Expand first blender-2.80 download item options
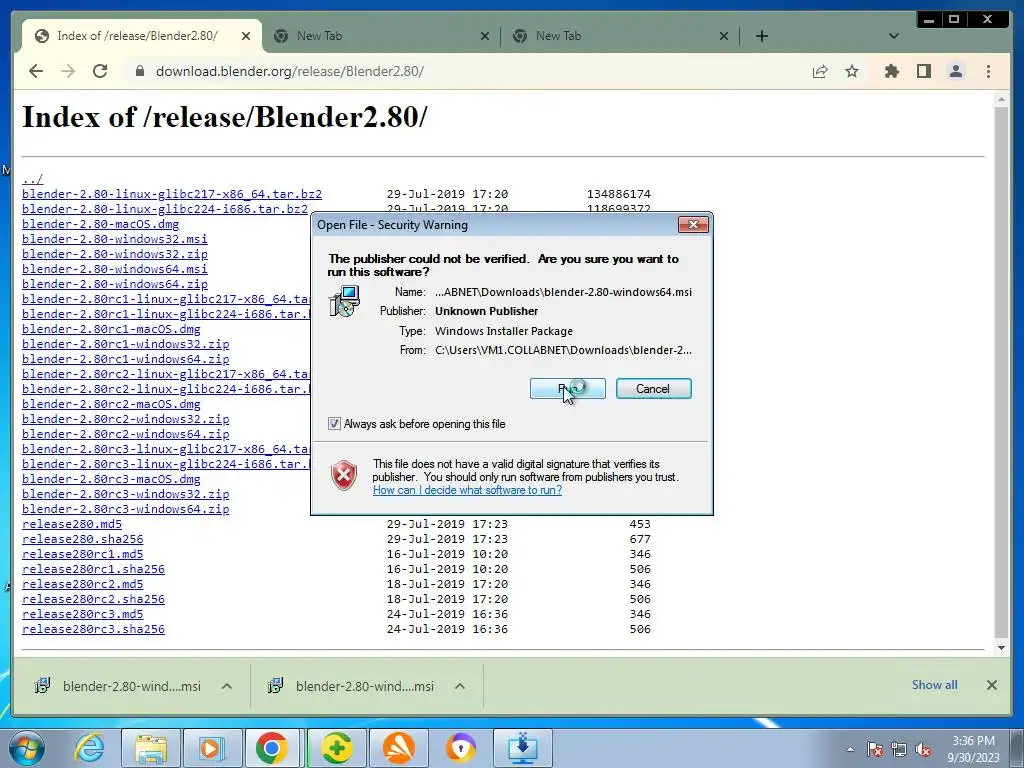The image size is (1024, 768). click(227, 686)
